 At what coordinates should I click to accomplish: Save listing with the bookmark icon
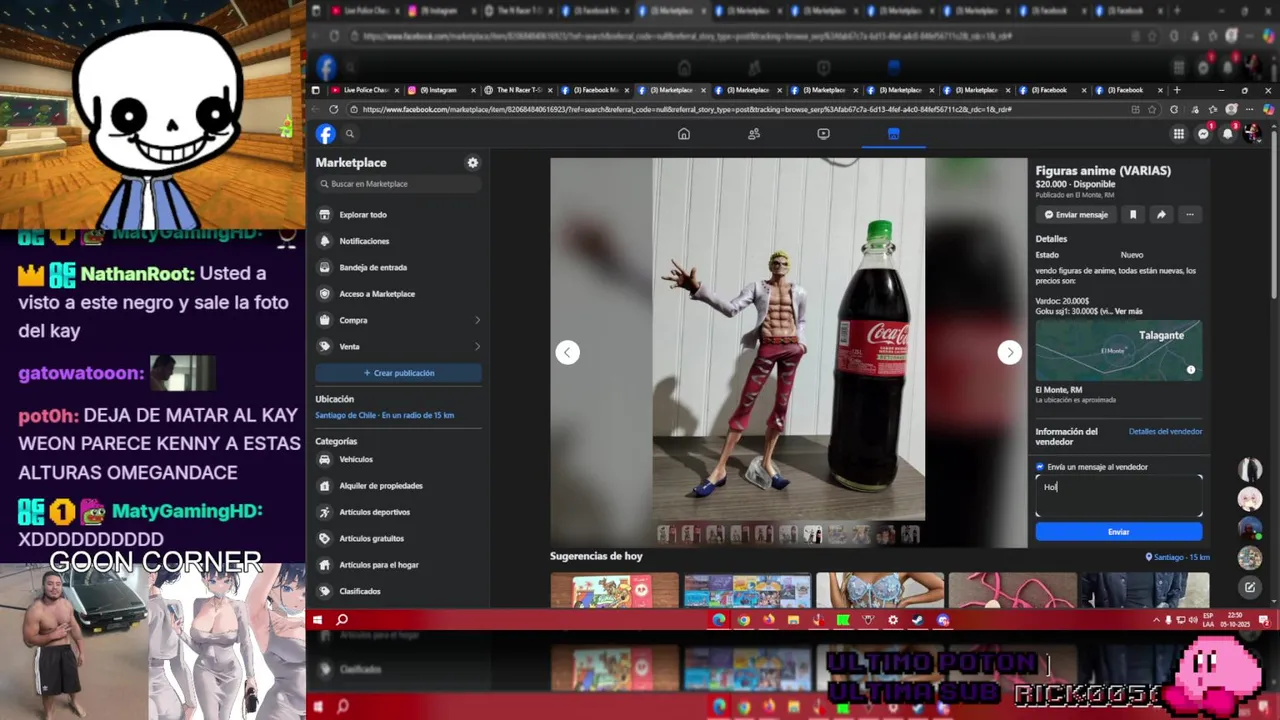pyautogui.click(x=1133, y=214)
